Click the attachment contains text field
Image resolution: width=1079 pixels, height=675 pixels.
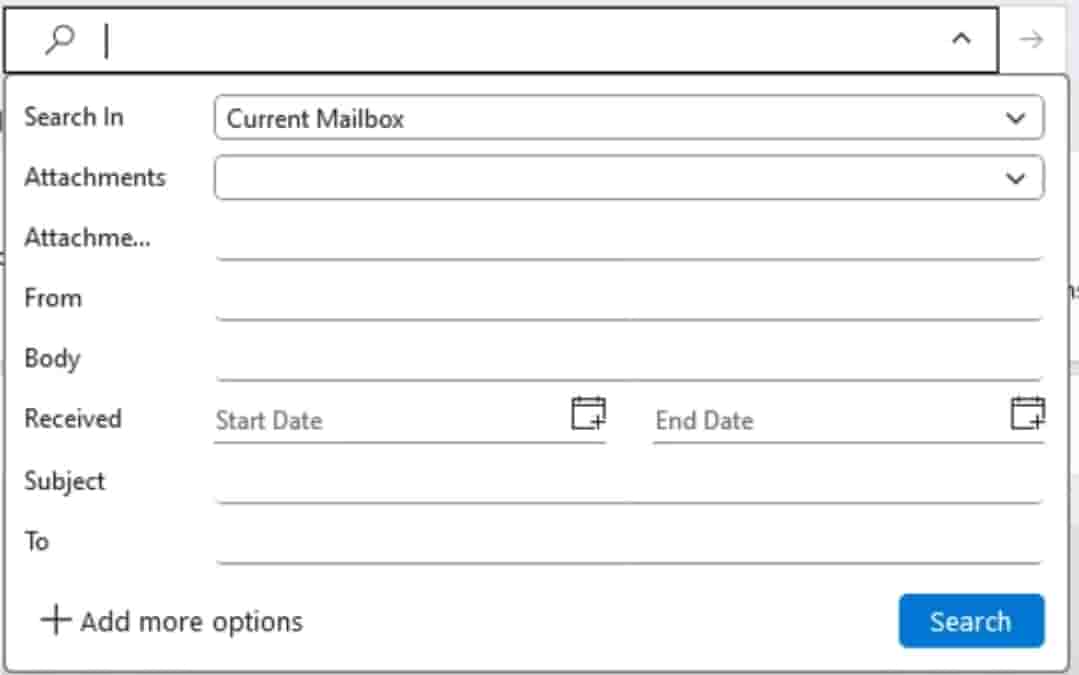pyautogui.click(x=629, y=240)
